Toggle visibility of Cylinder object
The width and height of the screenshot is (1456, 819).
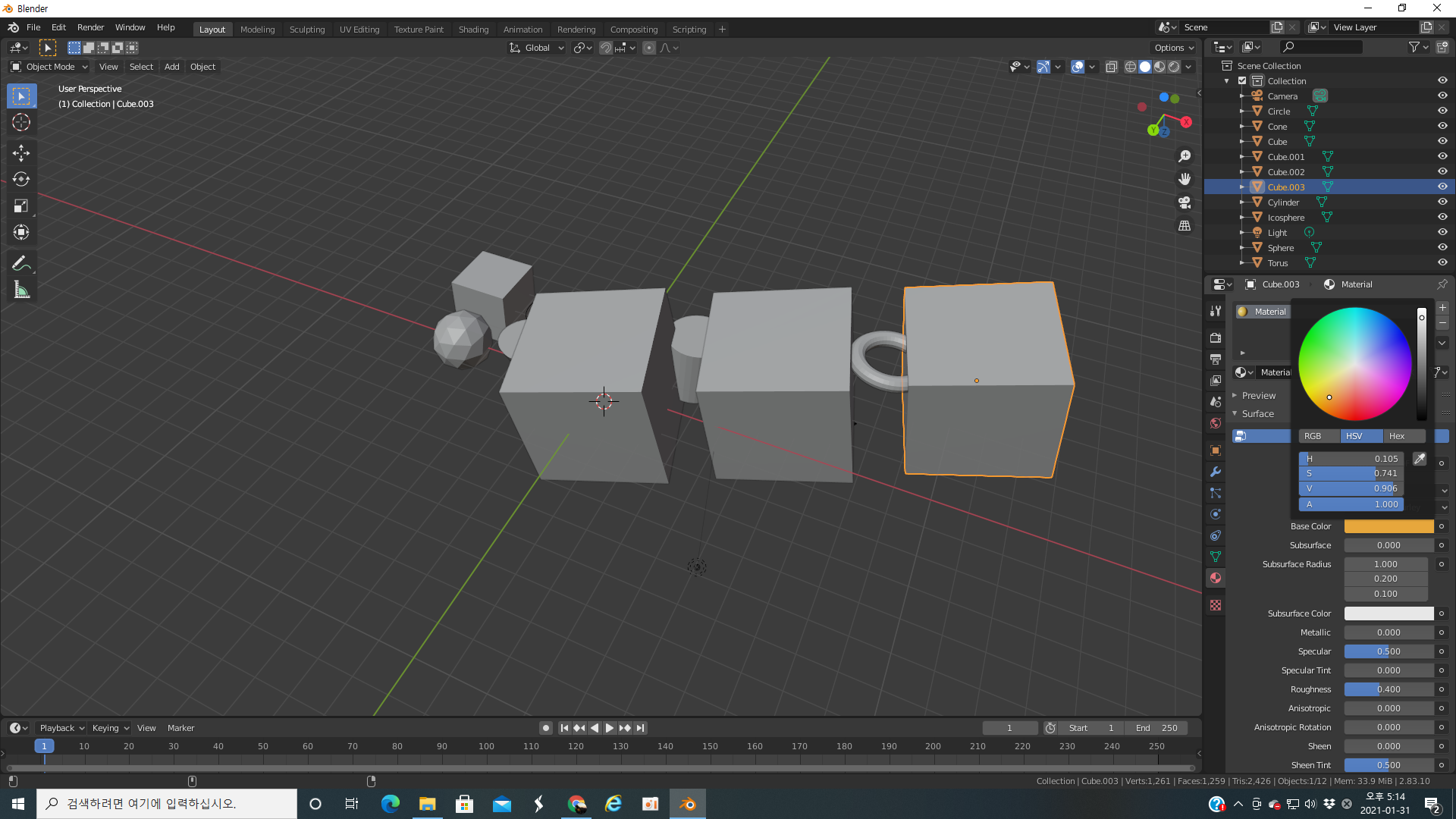1442,202
